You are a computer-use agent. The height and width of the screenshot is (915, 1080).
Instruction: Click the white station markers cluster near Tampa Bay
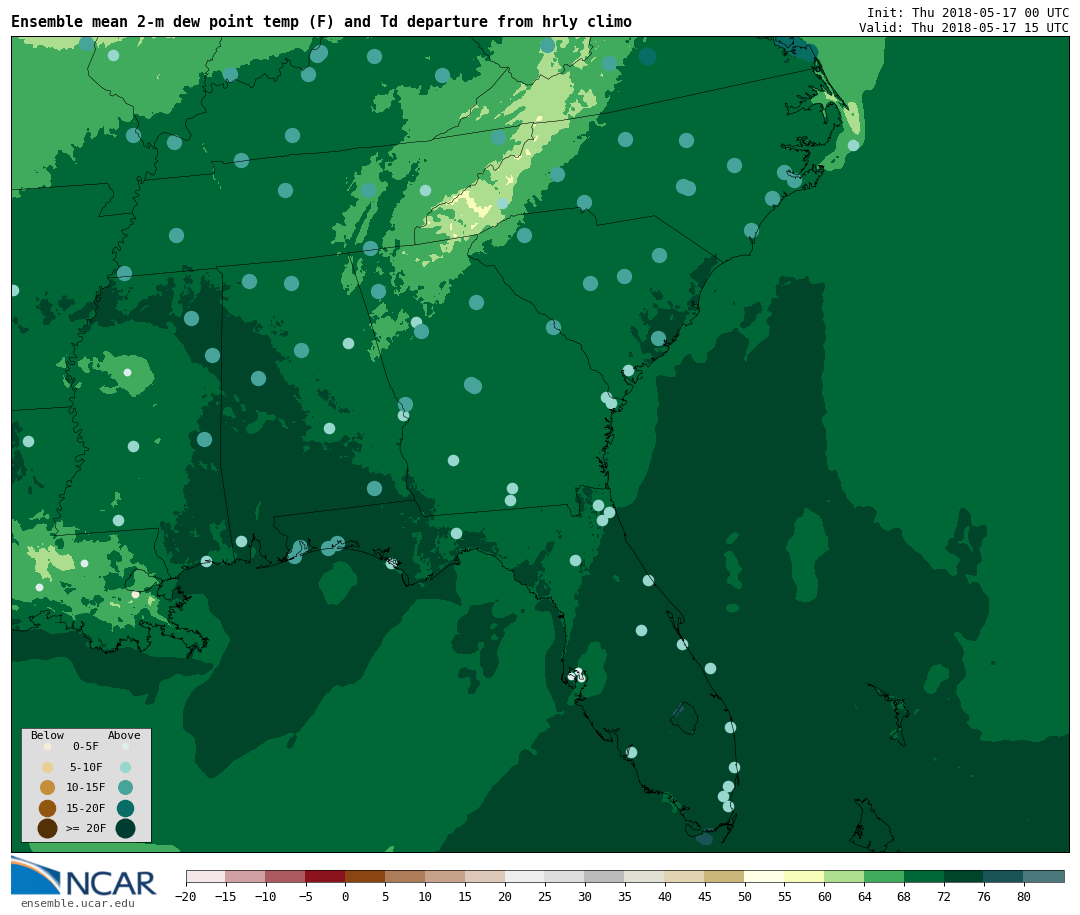577,675
